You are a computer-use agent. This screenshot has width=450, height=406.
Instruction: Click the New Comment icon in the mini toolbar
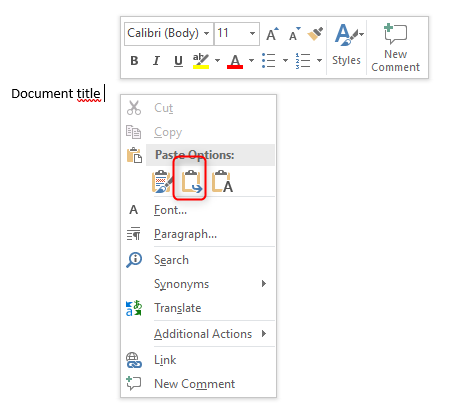[395, 48]
